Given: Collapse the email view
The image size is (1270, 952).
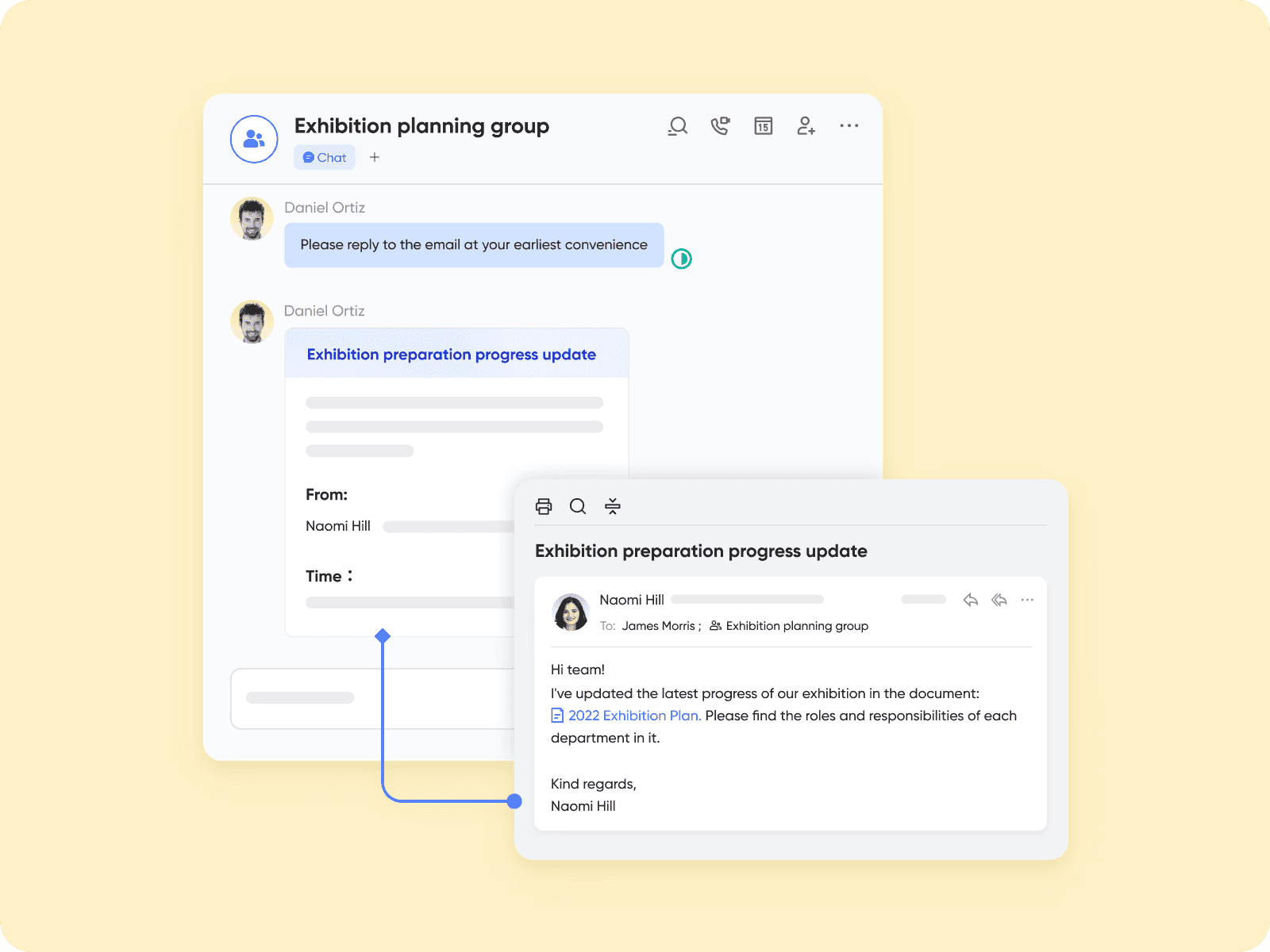Looking at the screenshot, I should 613,506.
